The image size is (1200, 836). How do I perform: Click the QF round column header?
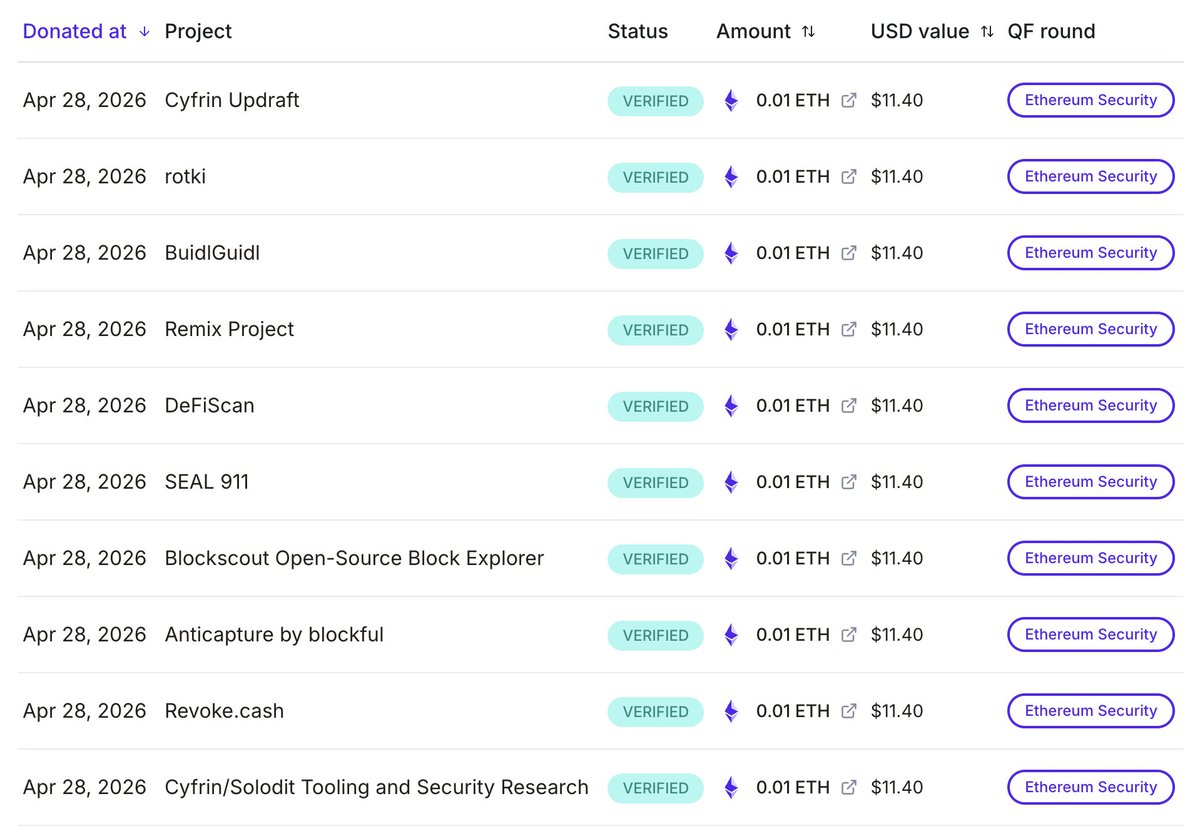click(1052, 32)
